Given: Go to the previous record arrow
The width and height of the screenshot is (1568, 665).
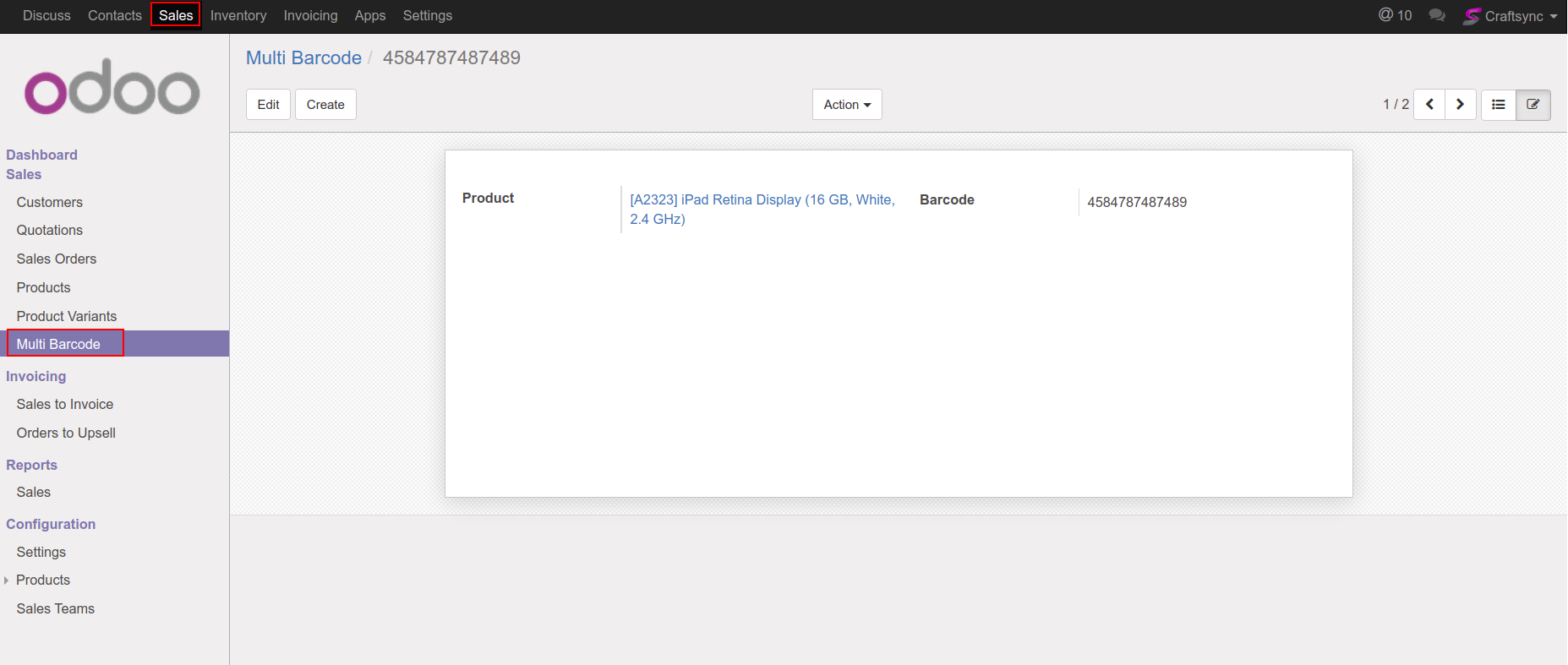Looking at the screenshot, I should tap(1429, 105).
